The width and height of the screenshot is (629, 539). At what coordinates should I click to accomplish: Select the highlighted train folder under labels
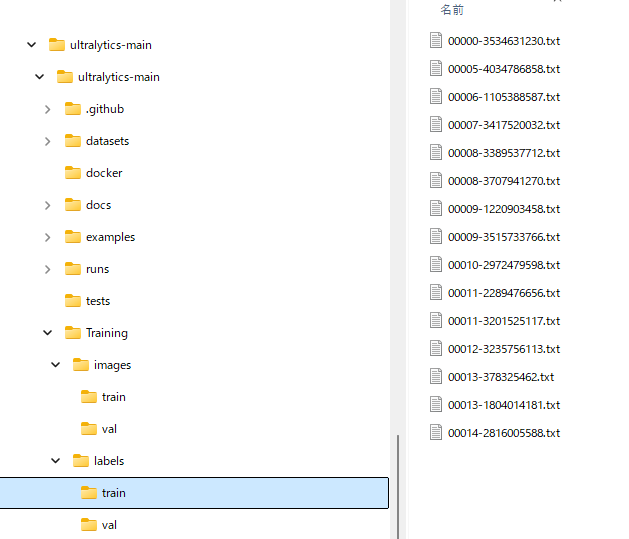[194, 493]
